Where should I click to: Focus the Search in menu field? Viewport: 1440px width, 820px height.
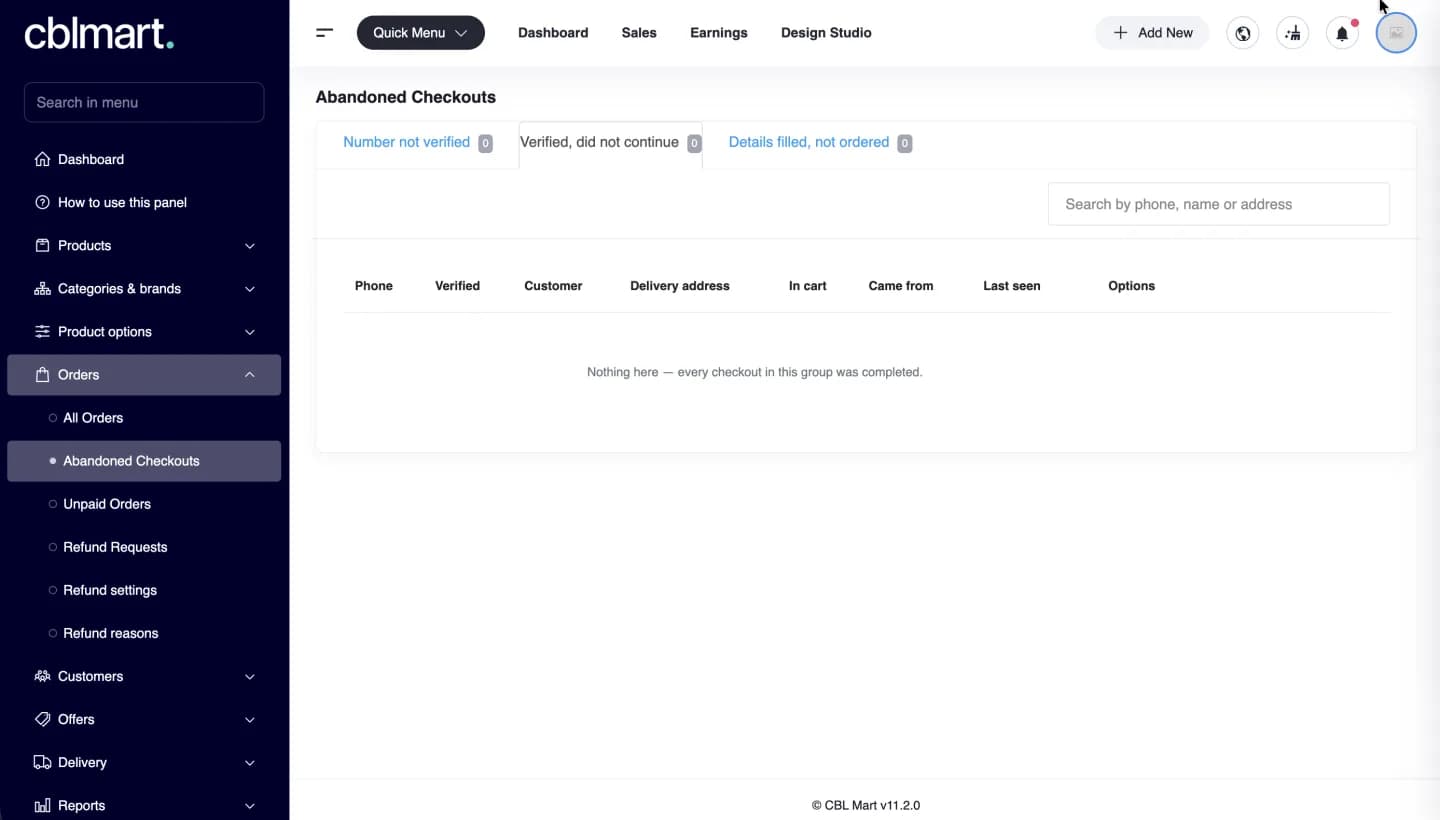(144, 102)
